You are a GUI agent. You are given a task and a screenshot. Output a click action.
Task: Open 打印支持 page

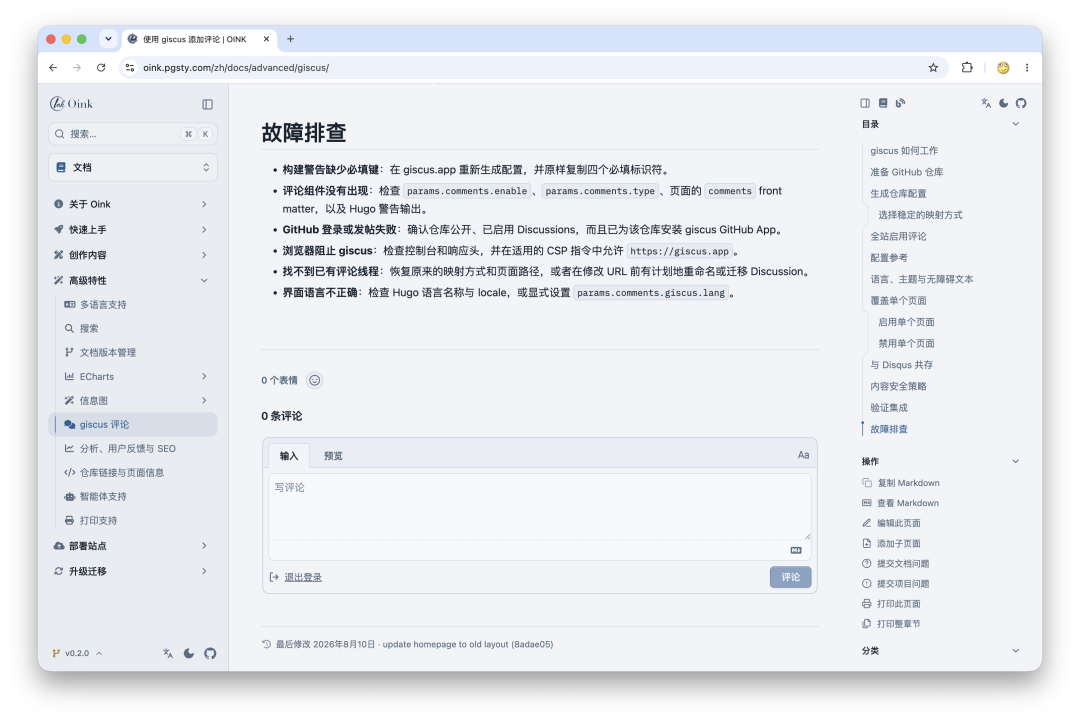pos(98,521)
